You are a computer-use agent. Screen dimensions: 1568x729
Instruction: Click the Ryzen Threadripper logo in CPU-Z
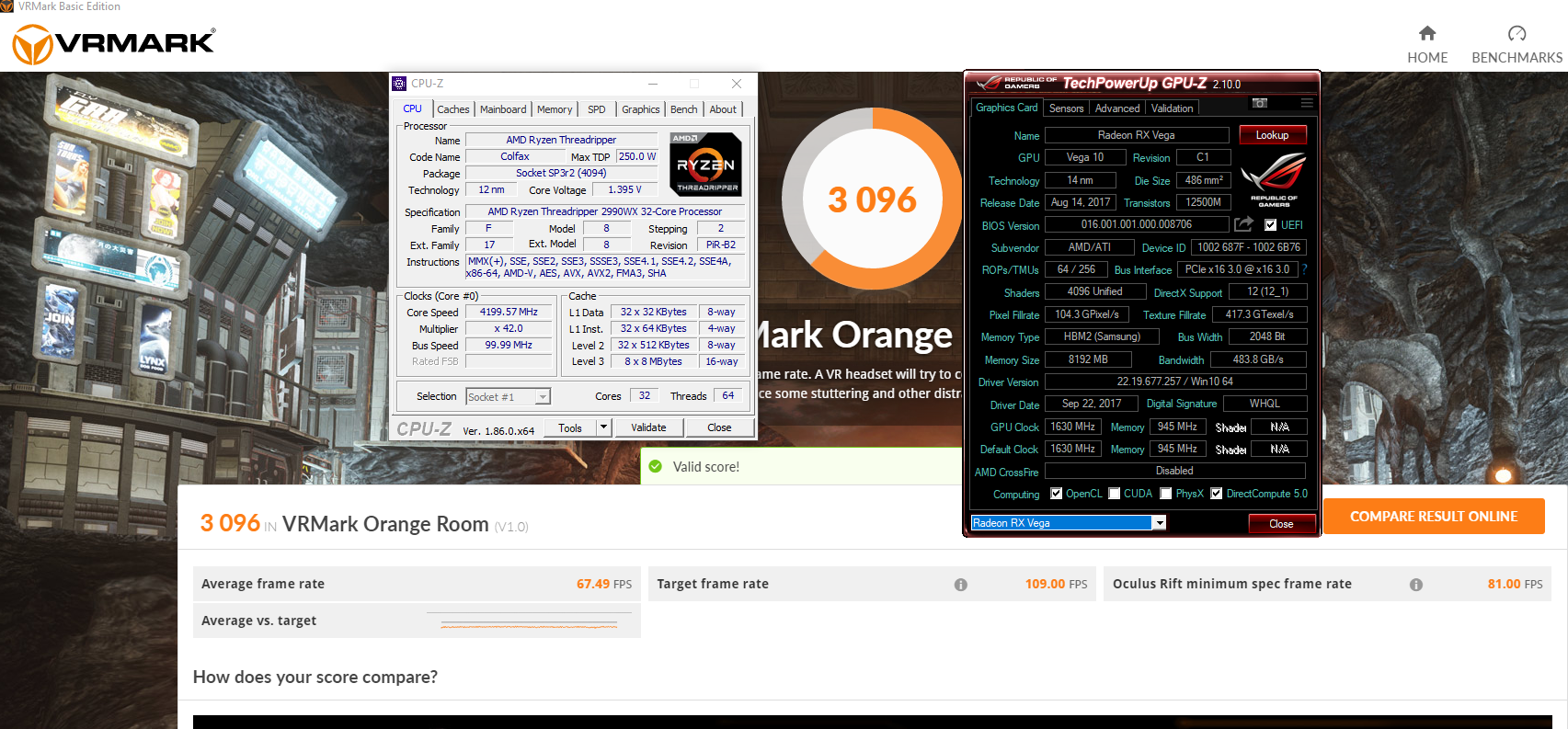pos(705,165)
